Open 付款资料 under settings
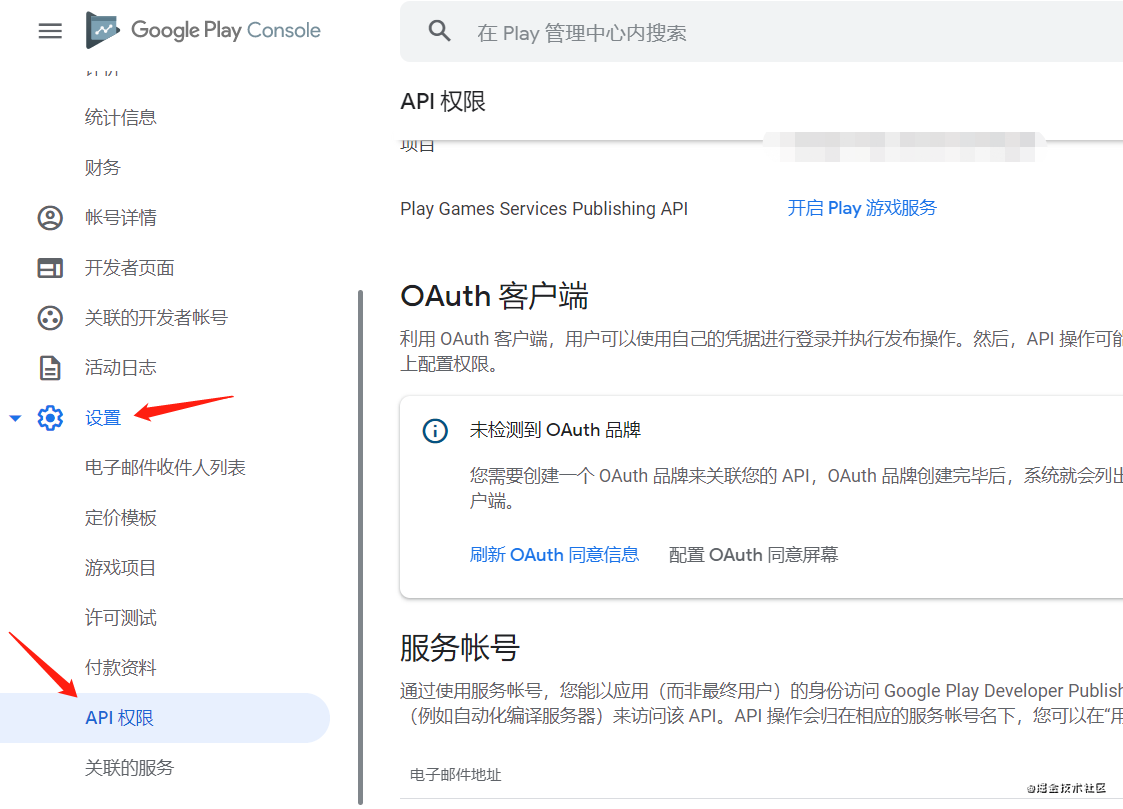This screenshot has width=1123, height=809. [120, 668]
